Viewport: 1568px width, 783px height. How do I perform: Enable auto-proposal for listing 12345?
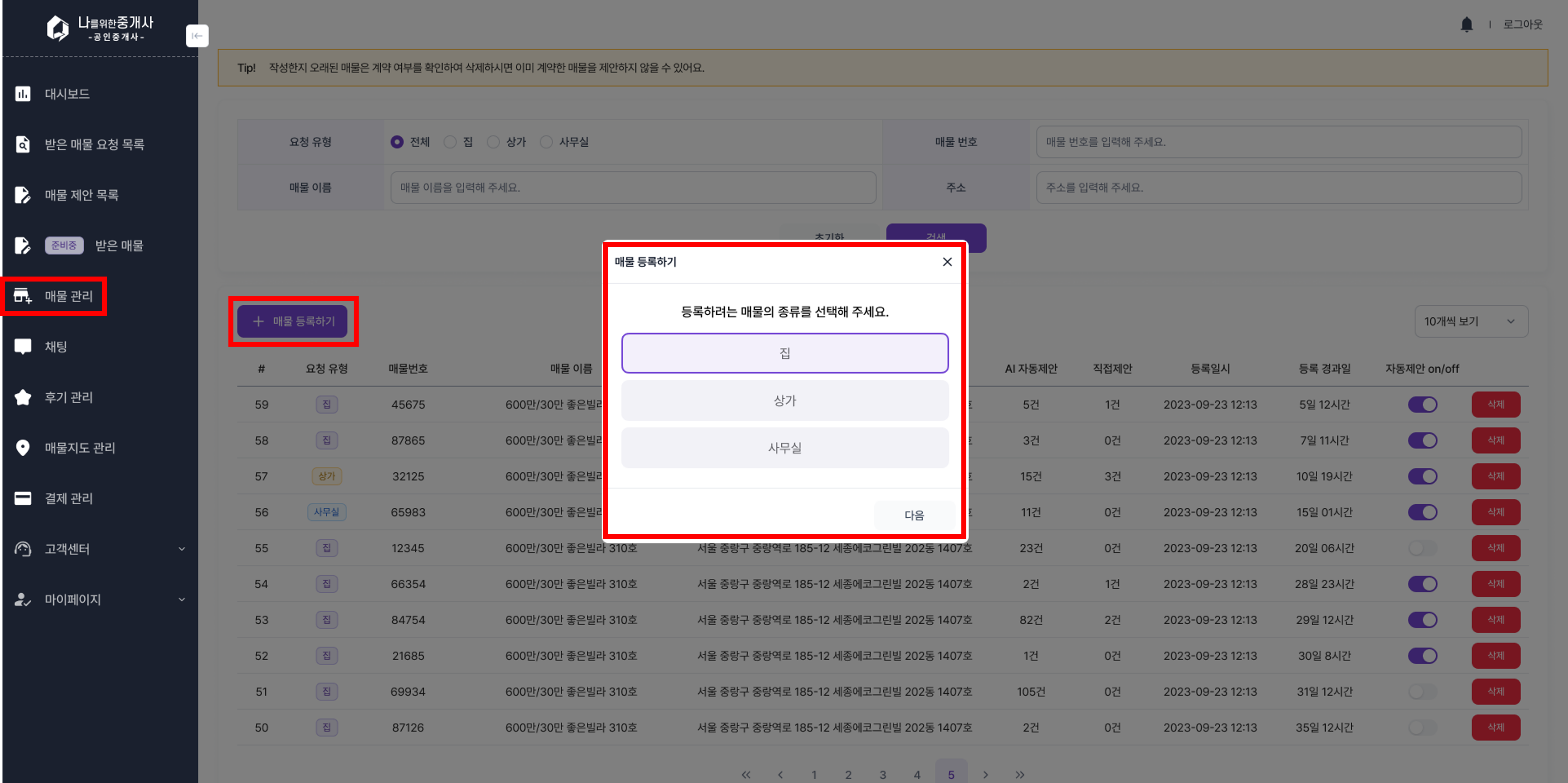1422,548
